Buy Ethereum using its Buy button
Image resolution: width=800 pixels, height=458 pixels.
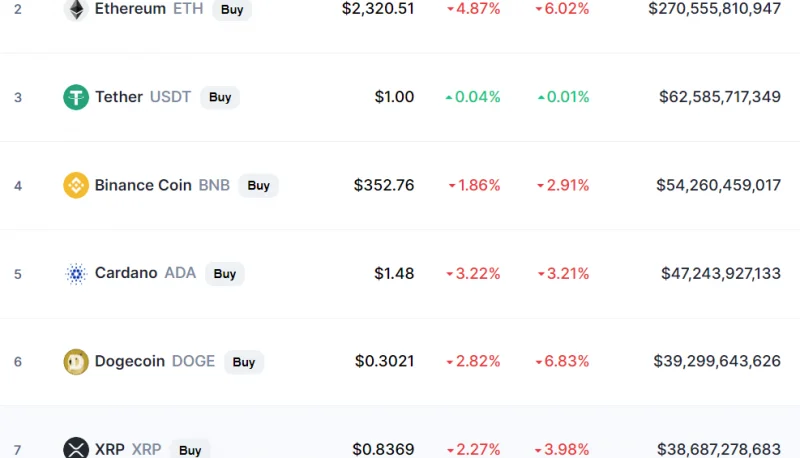[x=232, y=9]
